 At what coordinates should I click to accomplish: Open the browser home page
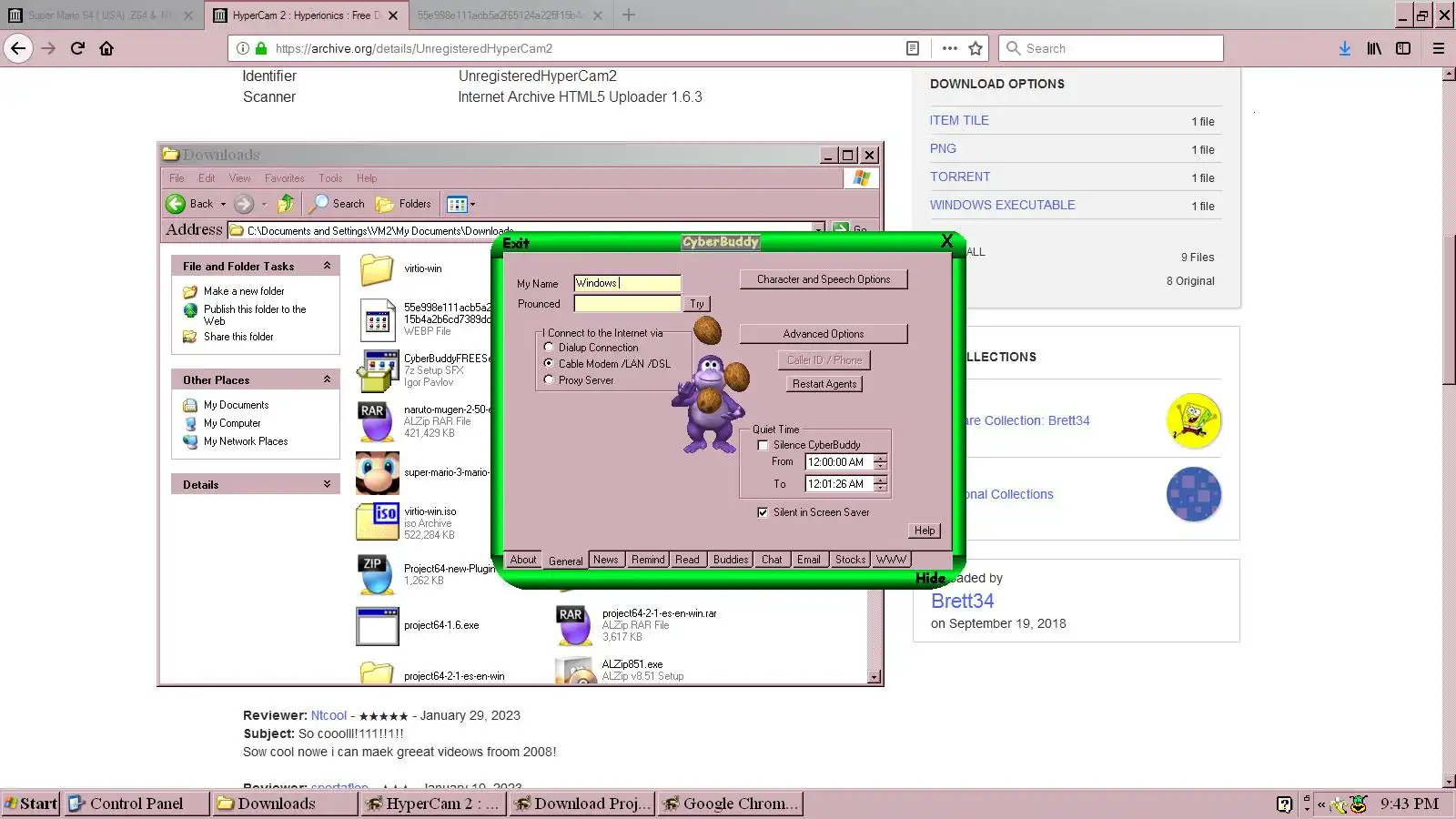[x=106, y=48]
